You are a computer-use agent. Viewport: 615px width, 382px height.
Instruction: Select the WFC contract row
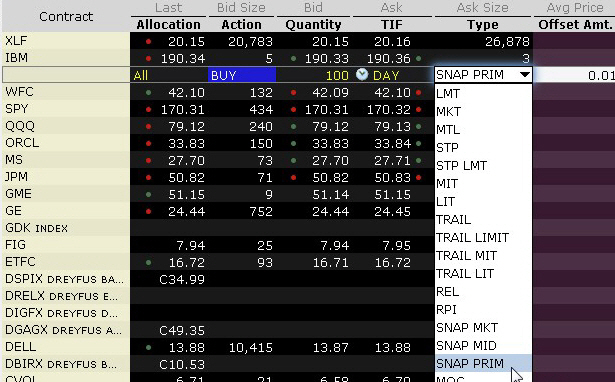click(66, 92)
